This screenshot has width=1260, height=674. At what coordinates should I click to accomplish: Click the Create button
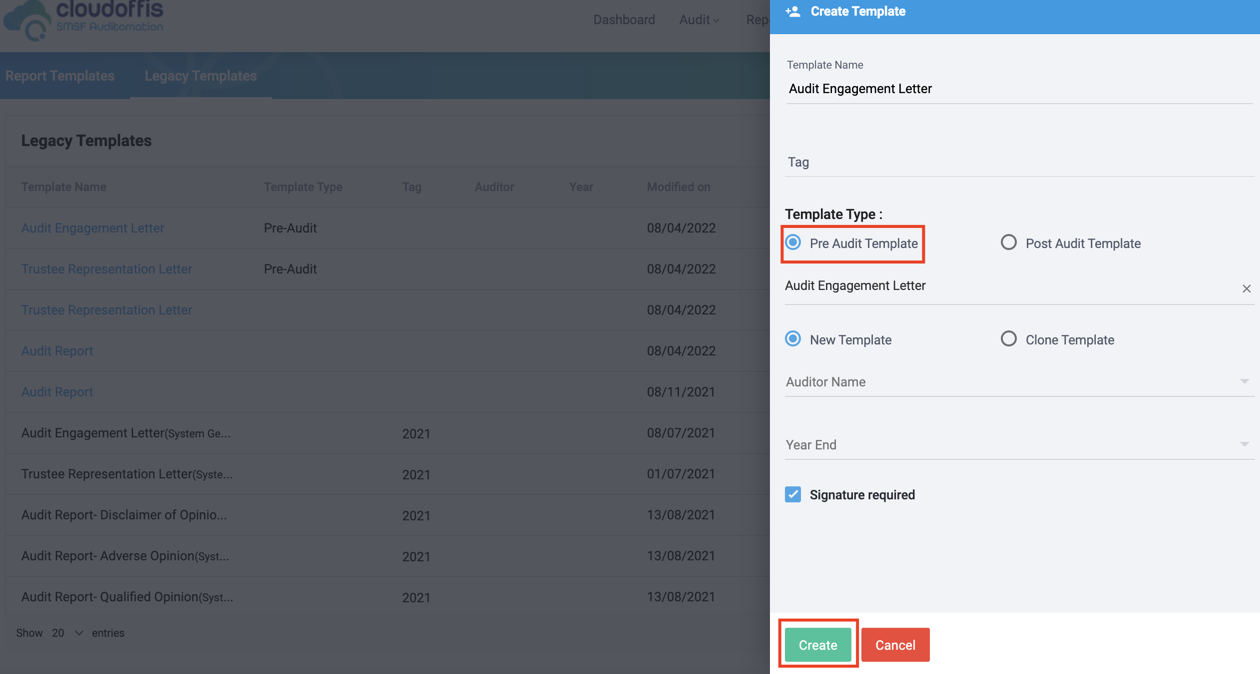point(818,645)
